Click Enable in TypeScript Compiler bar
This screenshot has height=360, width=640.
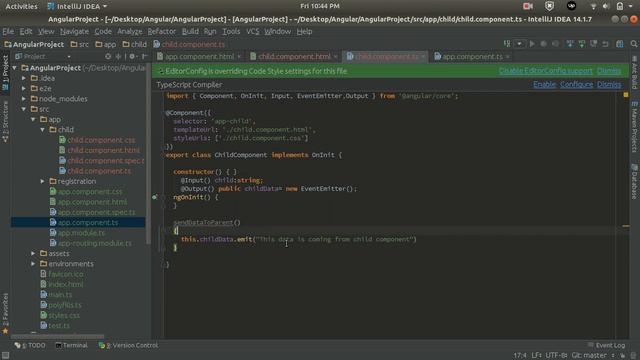pos(544,84)
